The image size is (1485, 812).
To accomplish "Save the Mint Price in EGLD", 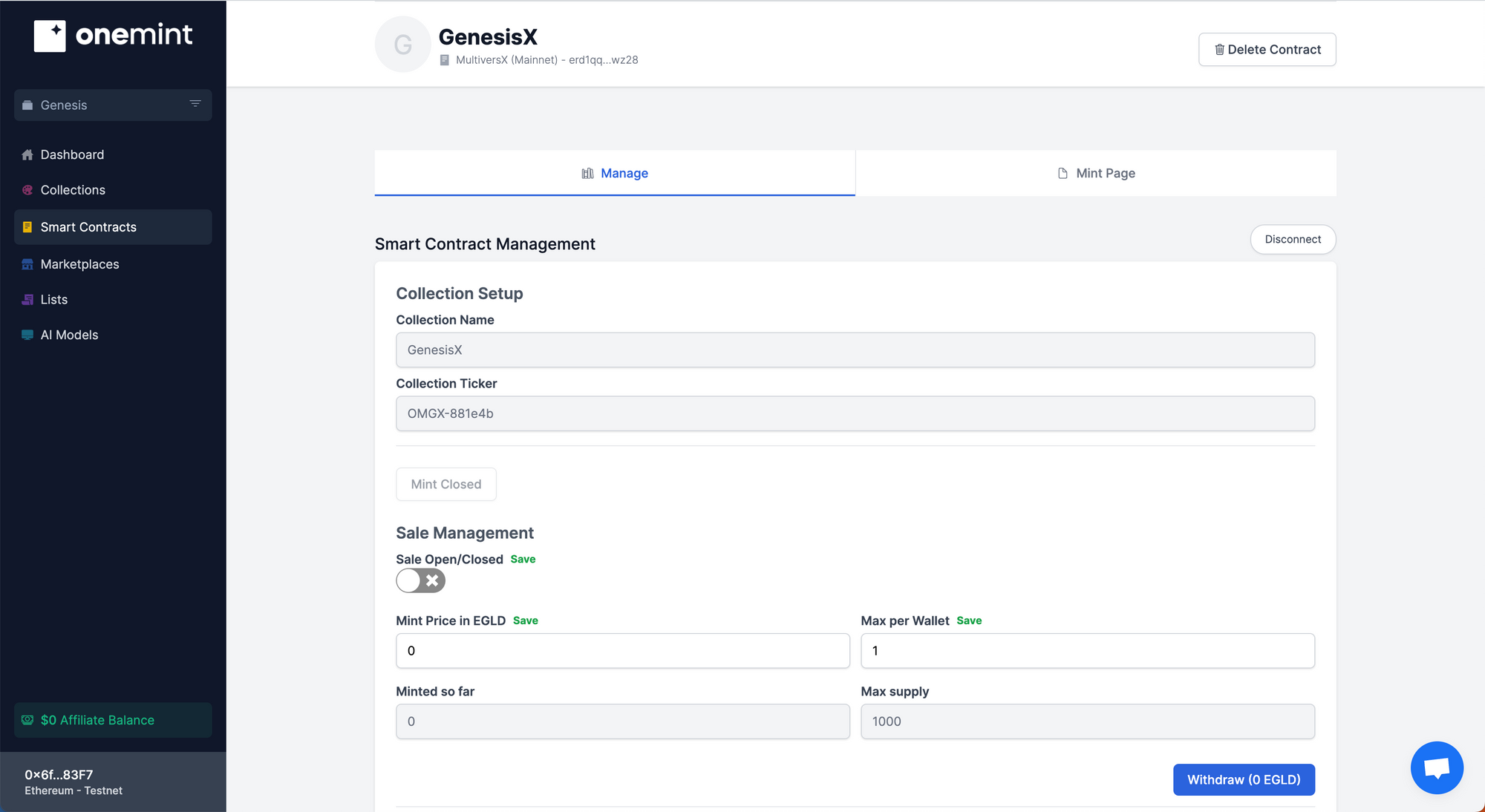I will [525, 621].
